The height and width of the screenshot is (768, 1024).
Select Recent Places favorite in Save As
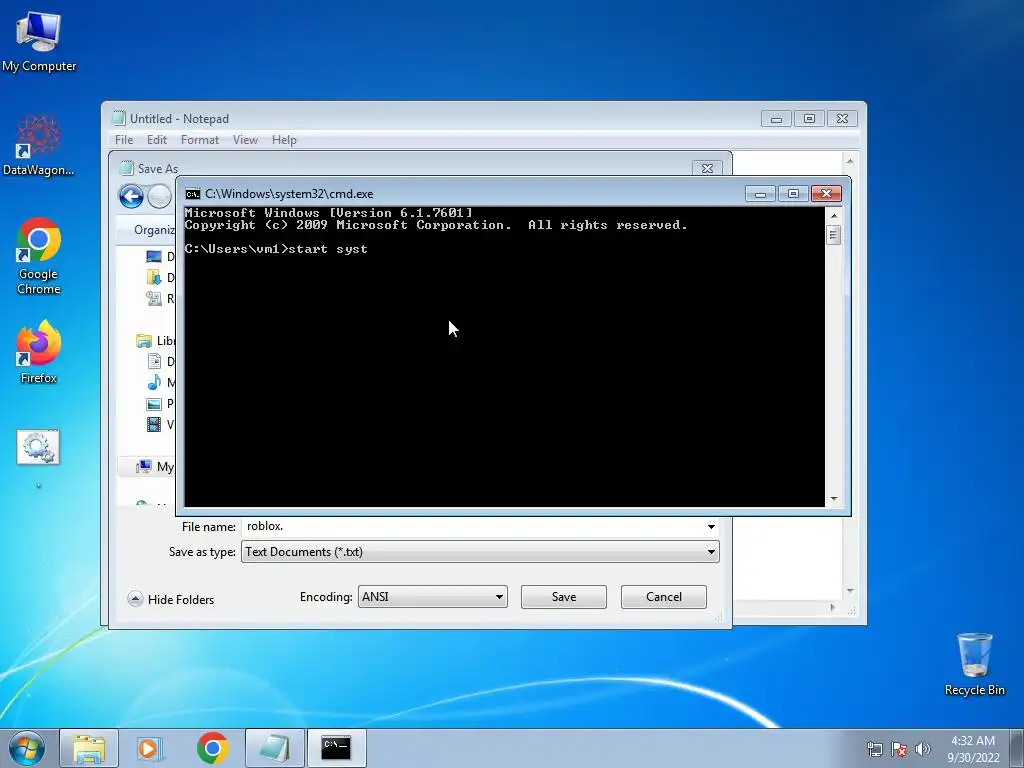coord(161,298)
